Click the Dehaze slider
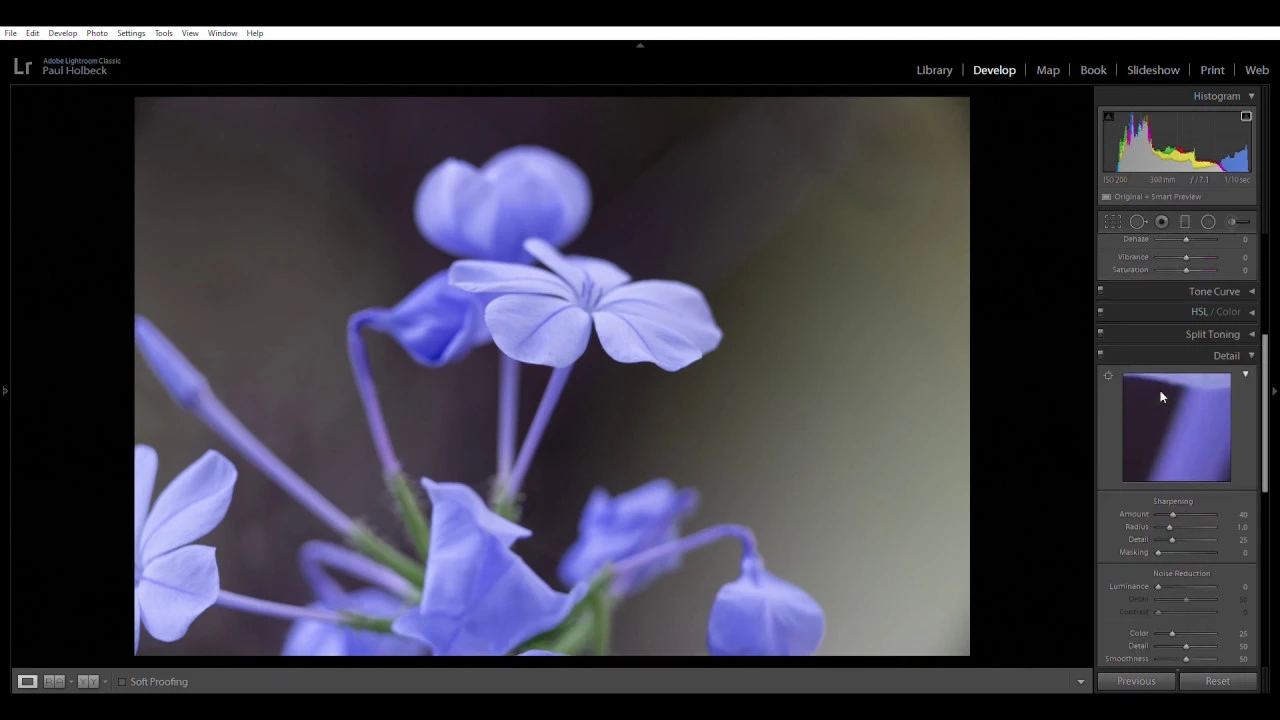 pyautogui.click(x=1186, y=240)
